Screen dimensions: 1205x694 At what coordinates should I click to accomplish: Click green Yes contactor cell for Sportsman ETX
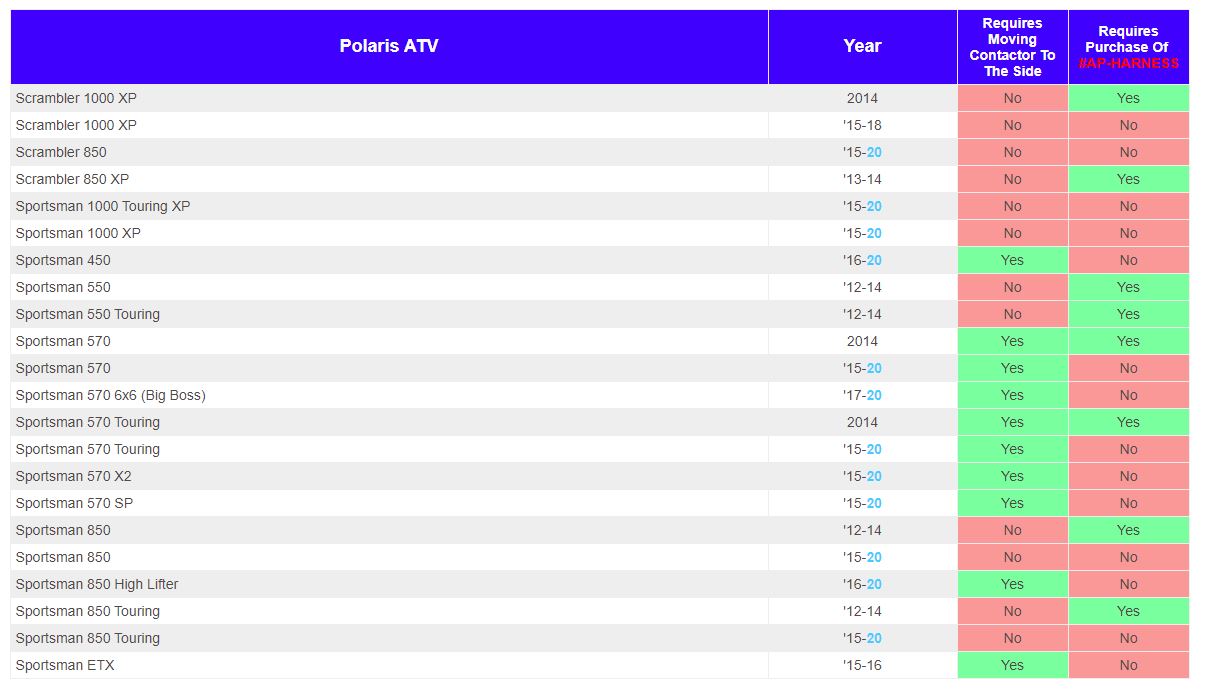(x=1012, y=665)
